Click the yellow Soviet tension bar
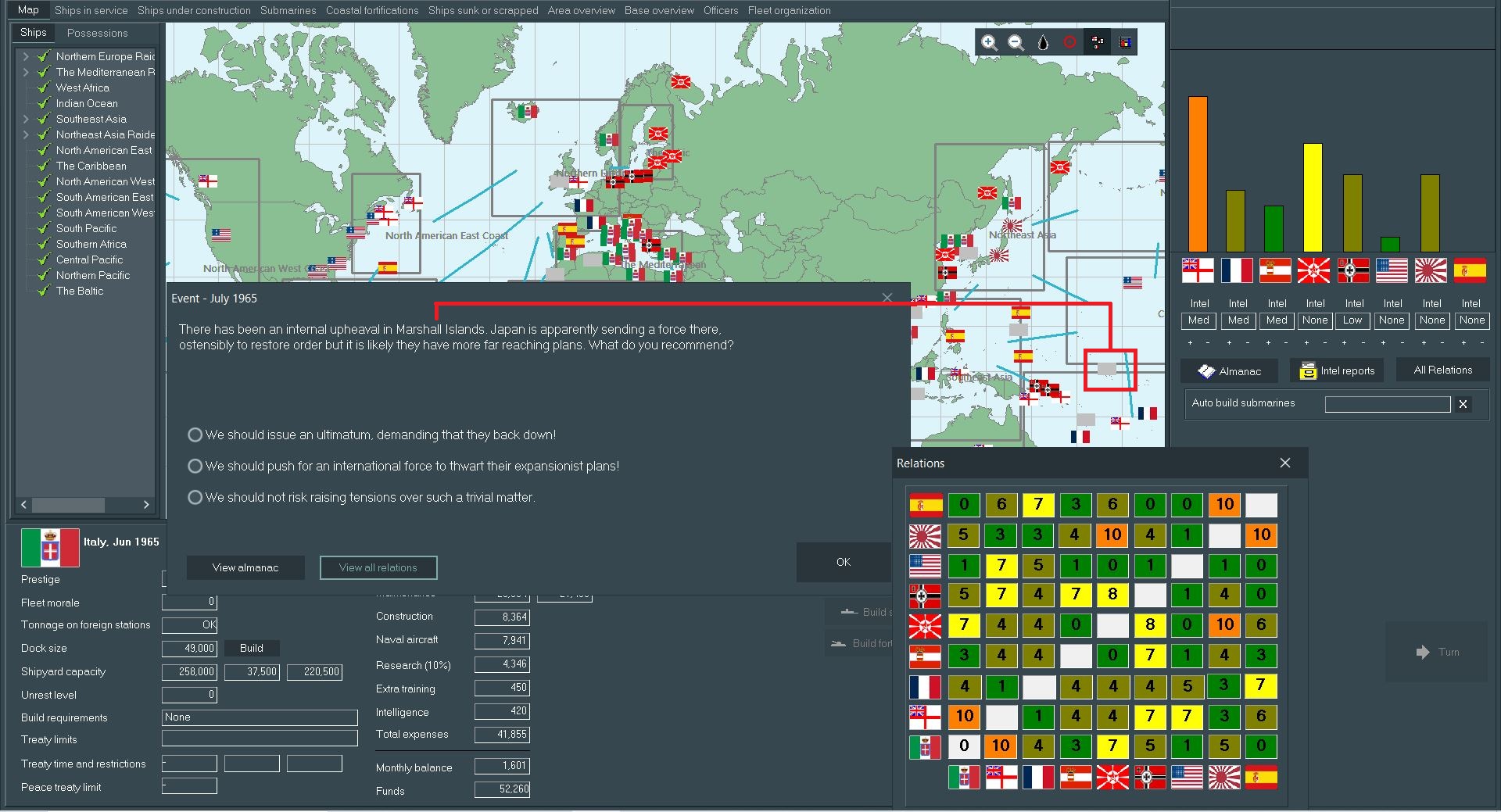The width and height of the screenshot is (1501, 812). [1313, 198]
